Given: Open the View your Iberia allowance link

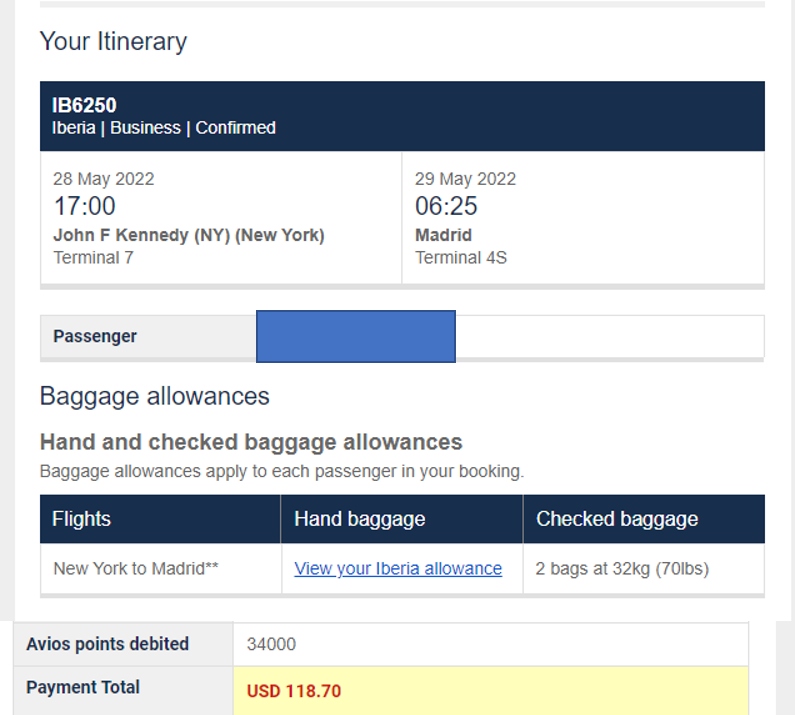Looking at the screenshot, I should click(x=398, y=568).
